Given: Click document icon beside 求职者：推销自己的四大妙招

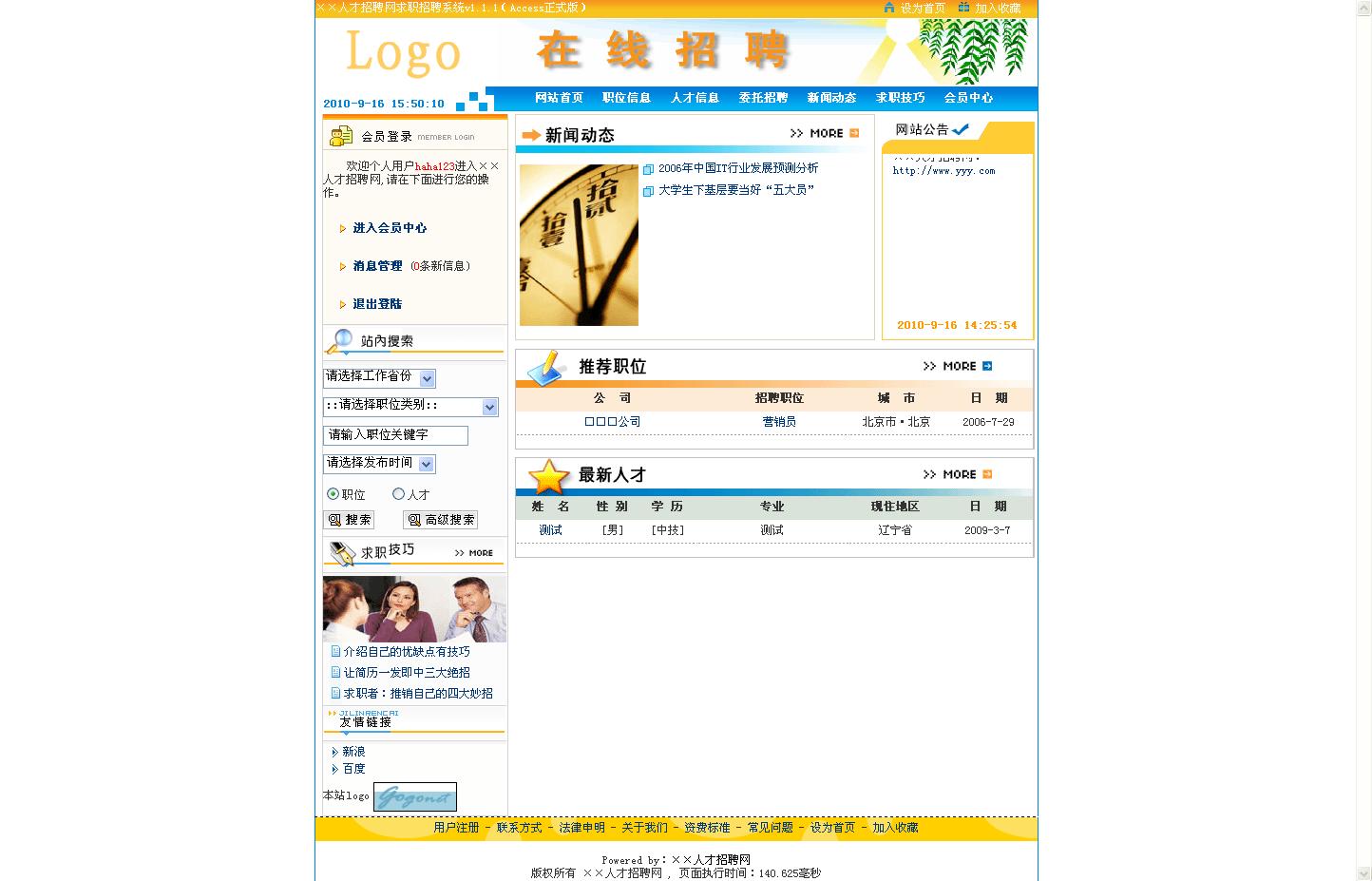Looking at the screenshot, I should click(335, 694).
